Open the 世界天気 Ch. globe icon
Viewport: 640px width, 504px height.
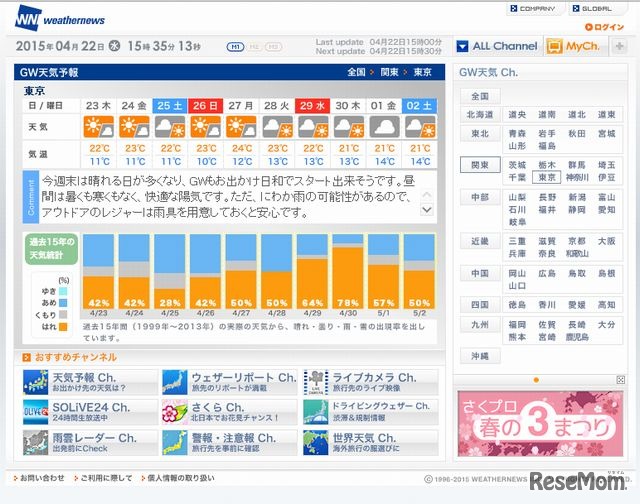pyautogui.click(x=316, y=442)
